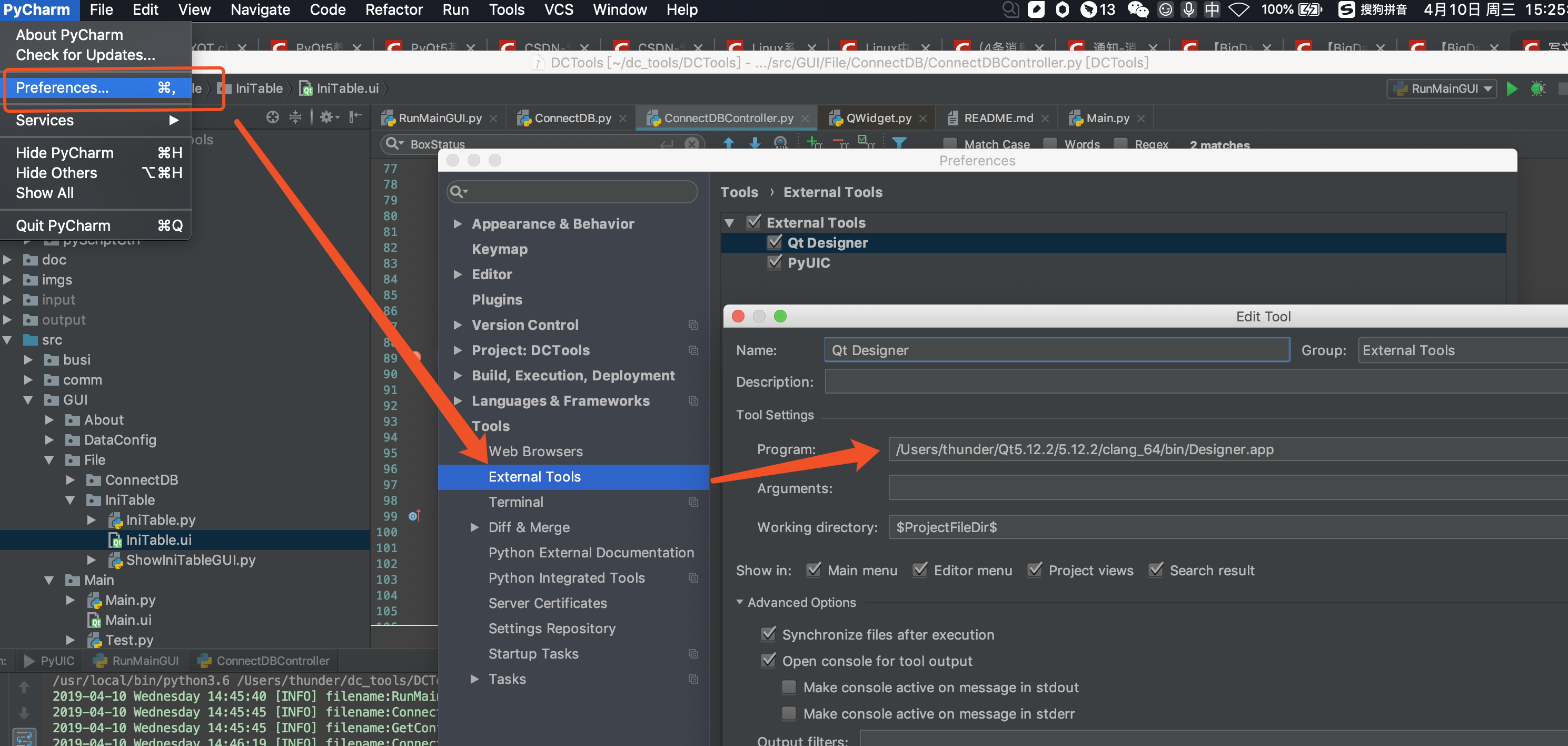Image resolution: width=1568 pixels, height=746 pixels.
Task: Click the collapse all icon in project panel
Action: click(295, 117)
